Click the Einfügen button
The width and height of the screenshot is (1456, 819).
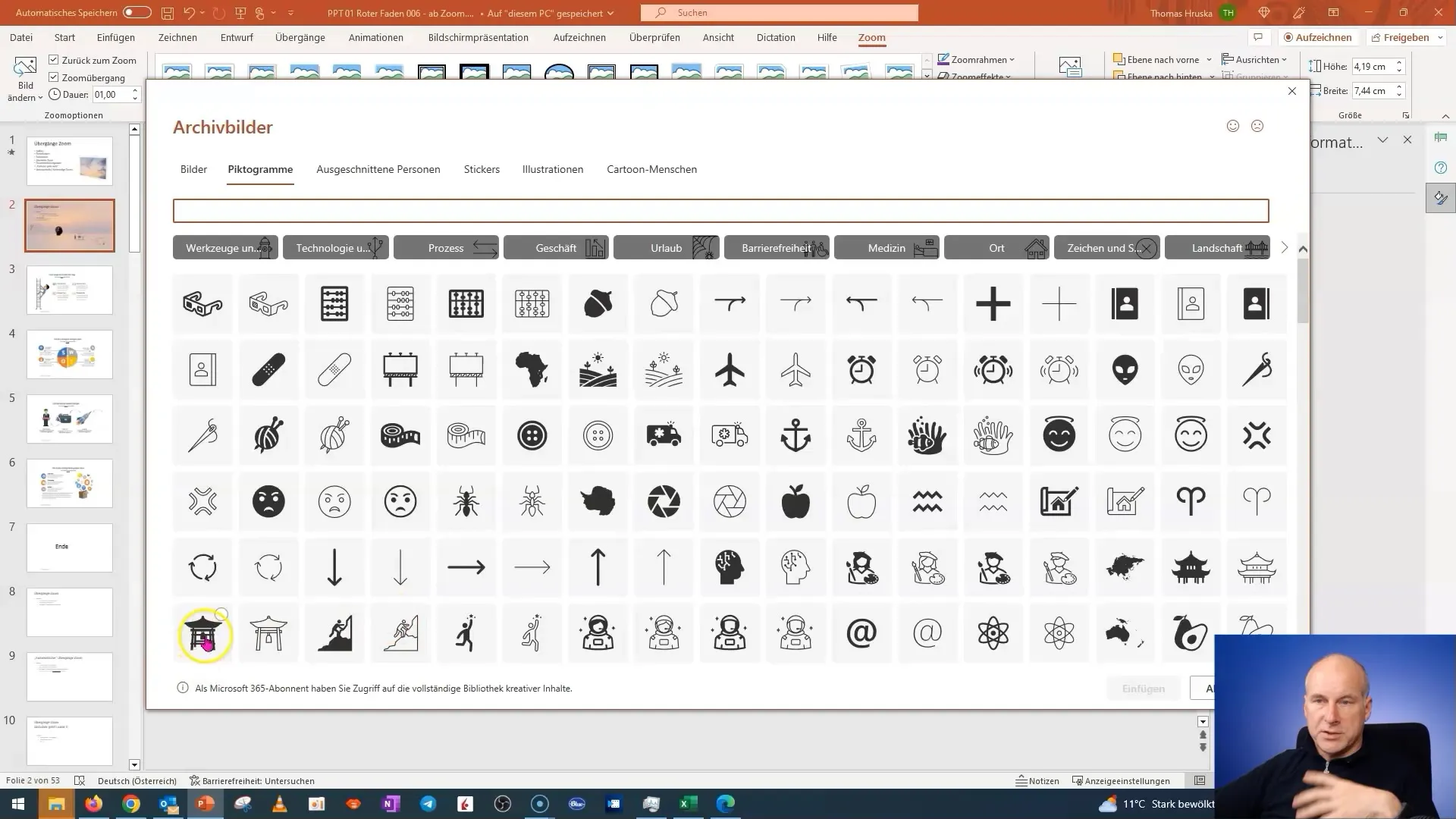click(x=1143, y=688)
